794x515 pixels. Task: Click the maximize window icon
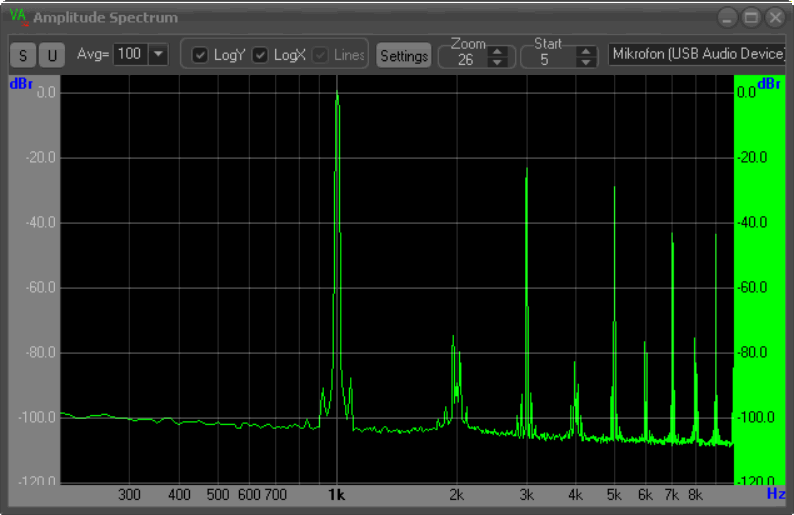pyautogui.click(x=751, y=17)
